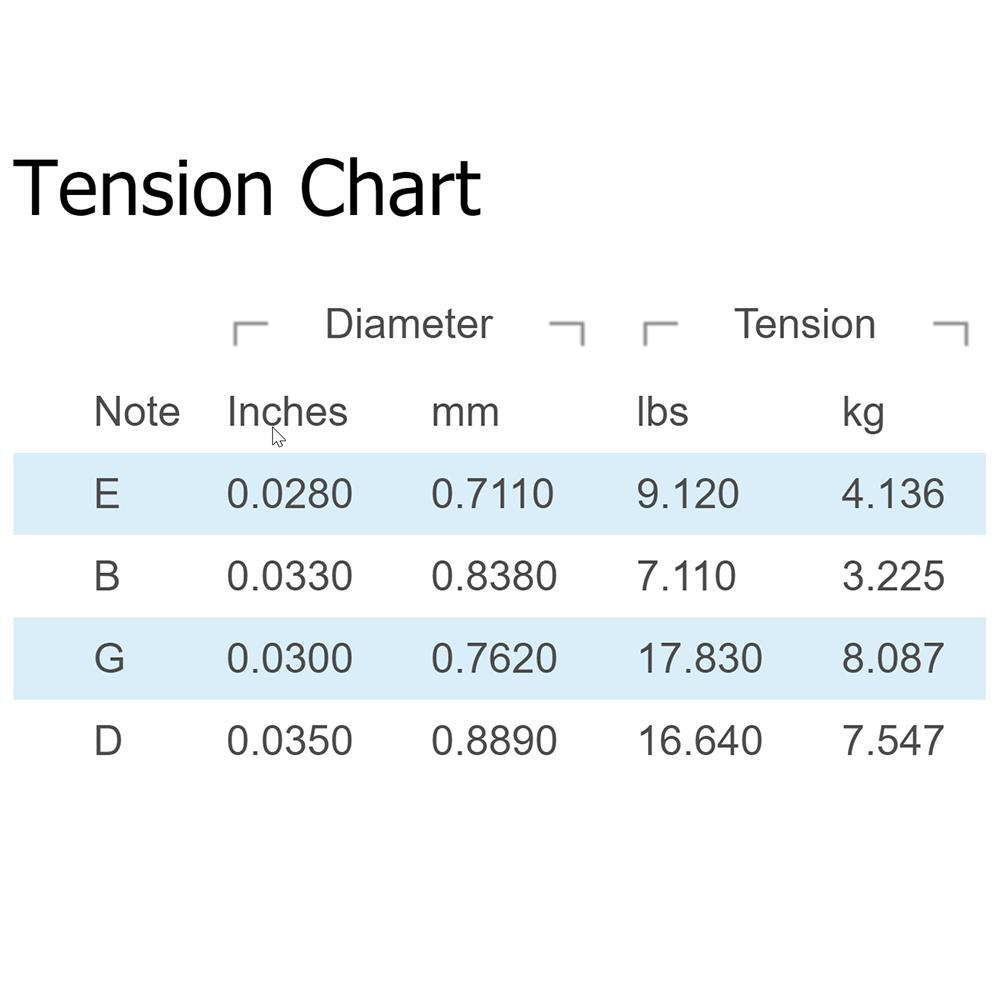Click the 0.7620 mm diameter value
The image size is (1000, 1000).
point(494,658)
